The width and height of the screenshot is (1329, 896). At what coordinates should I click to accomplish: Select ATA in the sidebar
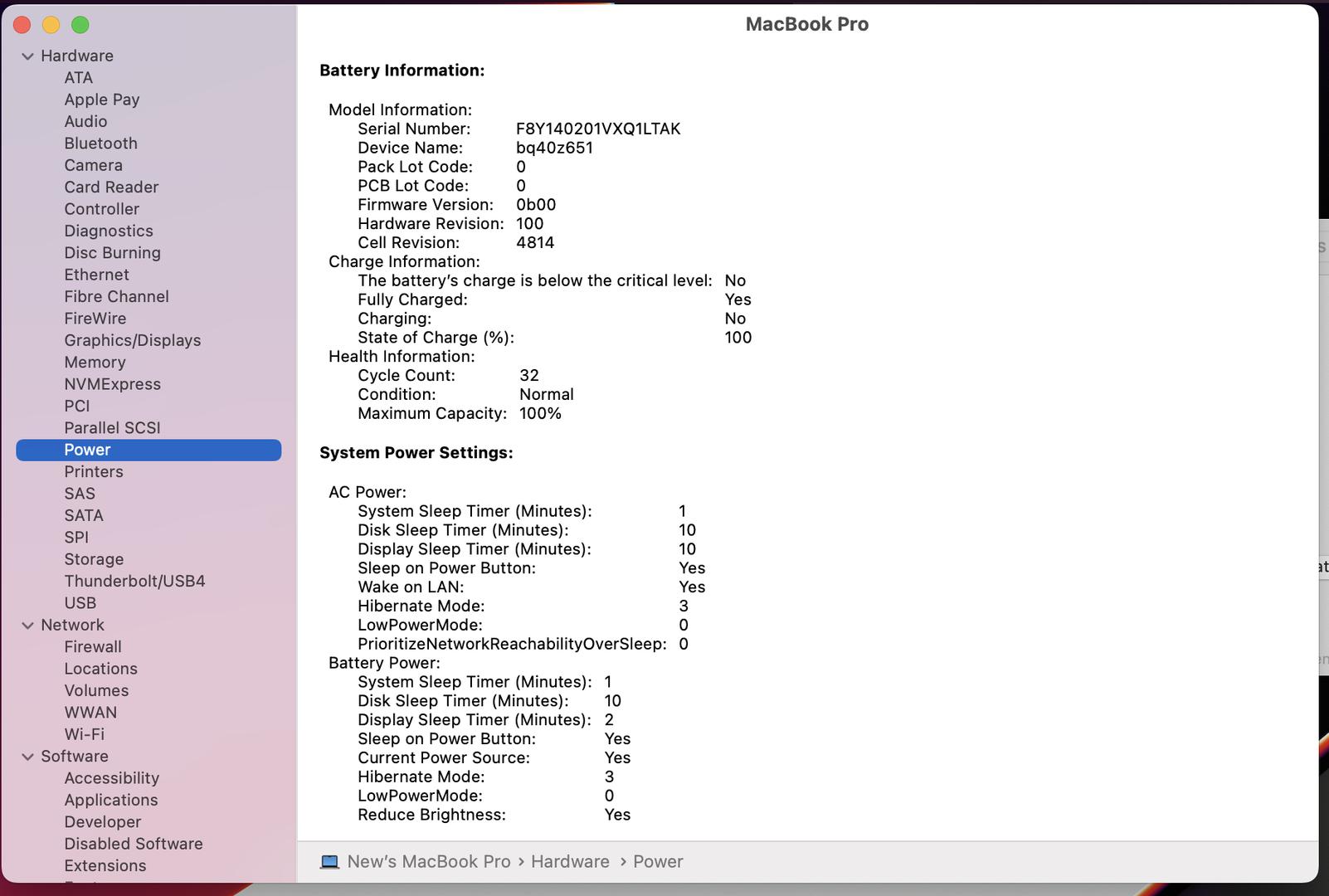(x=79, y=78)
